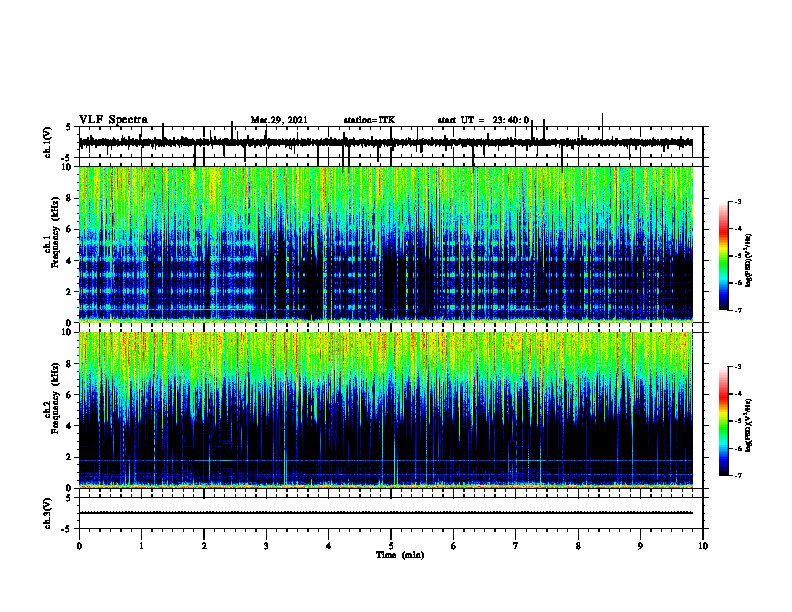Click the "-3" label on ch.1 colorbar
Image resolution: width=792 pixels, height=612 pixels.
(737, 201)
